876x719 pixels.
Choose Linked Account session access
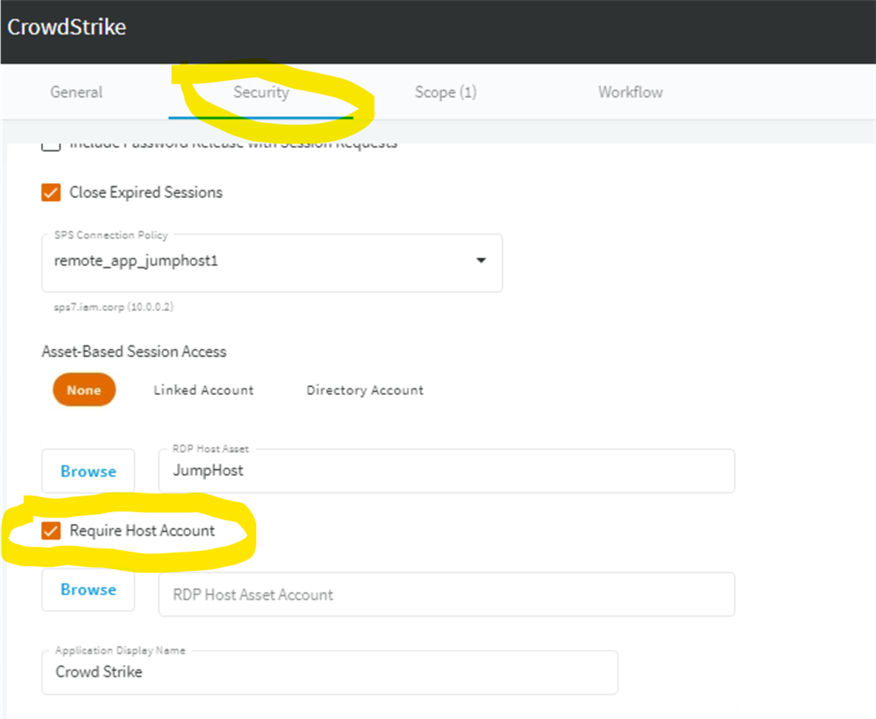point(203,390)
